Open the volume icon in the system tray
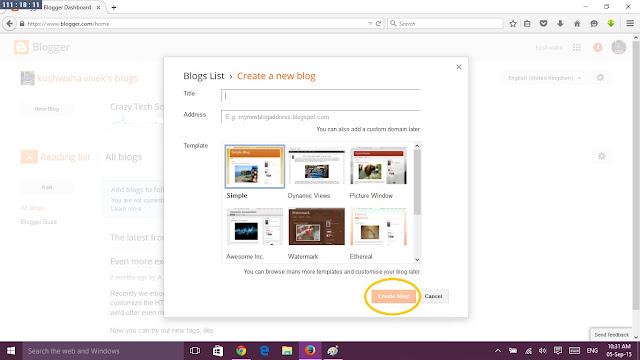This screenshot has height=360, width=640. click(x=542, y=351)
